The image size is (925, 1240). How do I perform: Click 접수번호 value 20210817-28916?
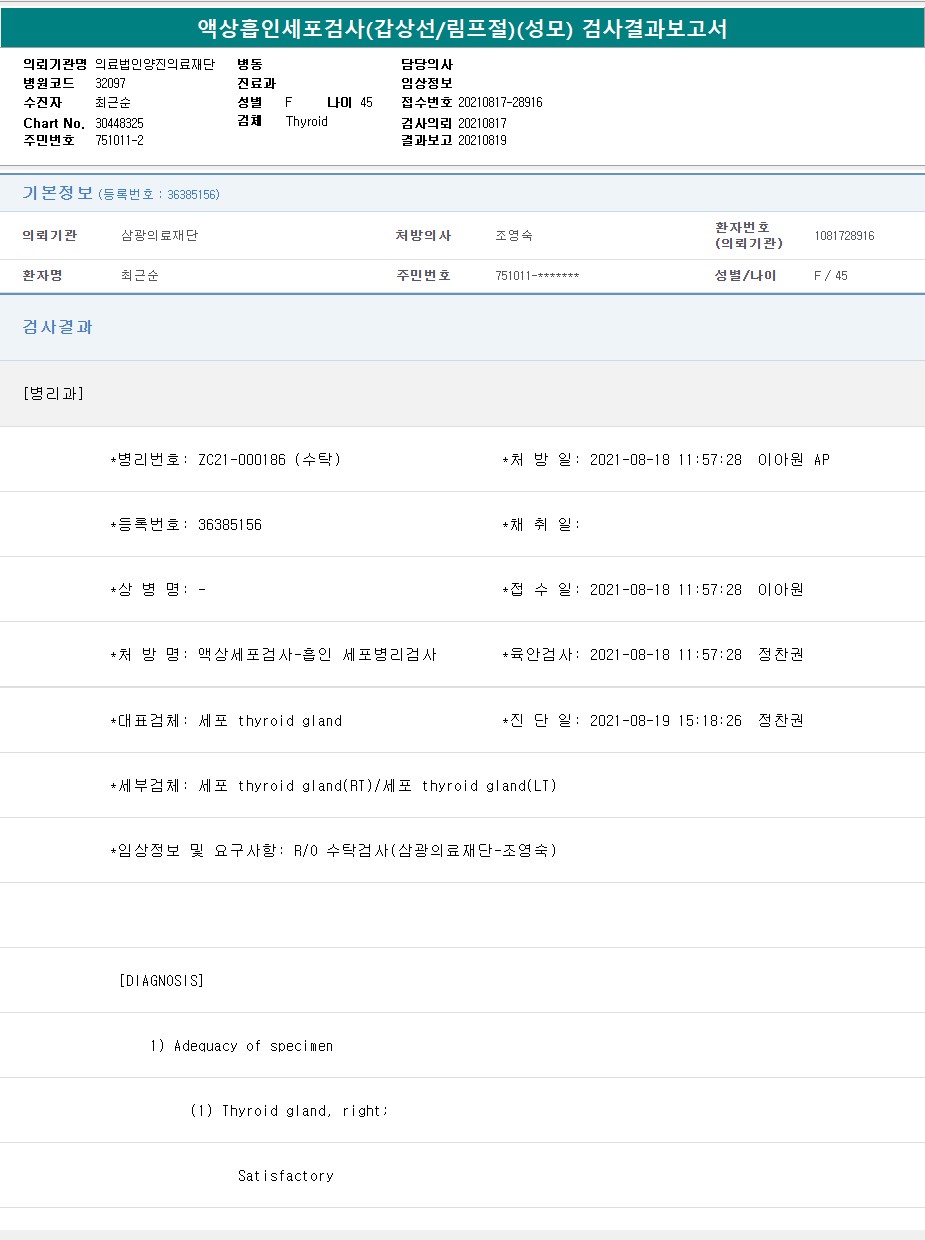pos(500,103)
